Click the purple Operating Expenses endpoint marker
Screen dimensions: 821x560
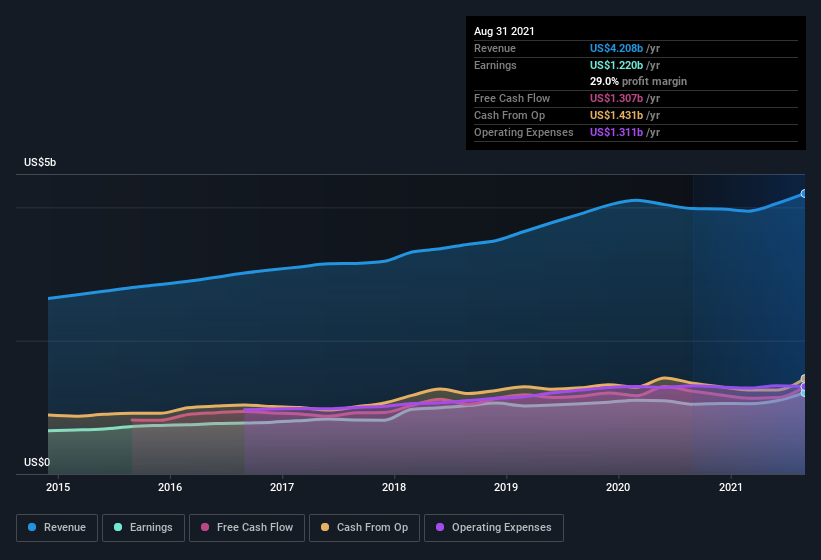coord(804,386)
